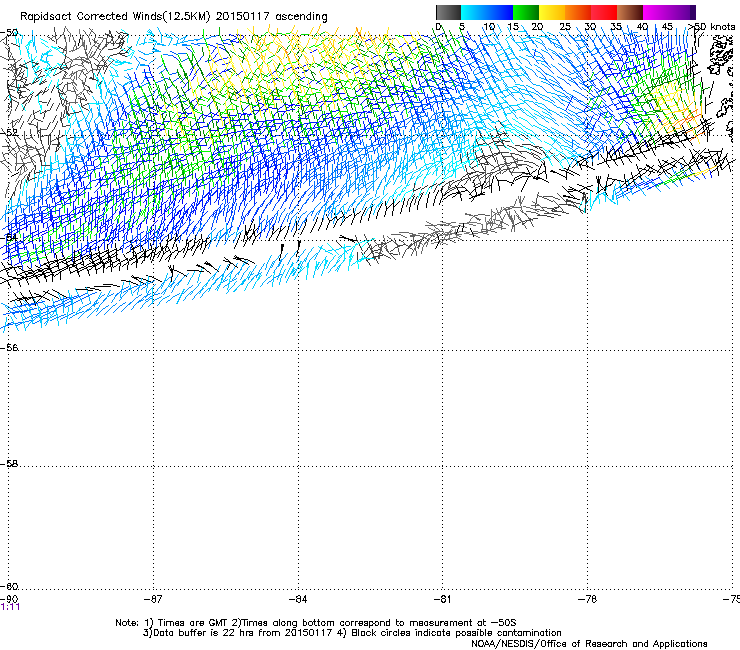Click the -84 longitude axis label
Image resolution: width=740 pixels, height=650 pixels.
tap(298, 599)
